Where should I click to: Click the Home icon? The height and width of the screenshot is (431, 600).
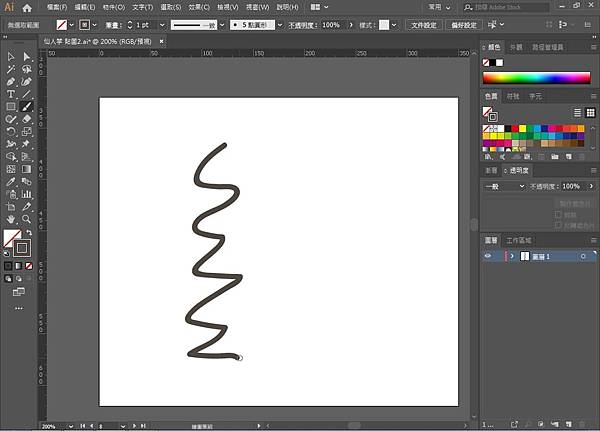27,7
